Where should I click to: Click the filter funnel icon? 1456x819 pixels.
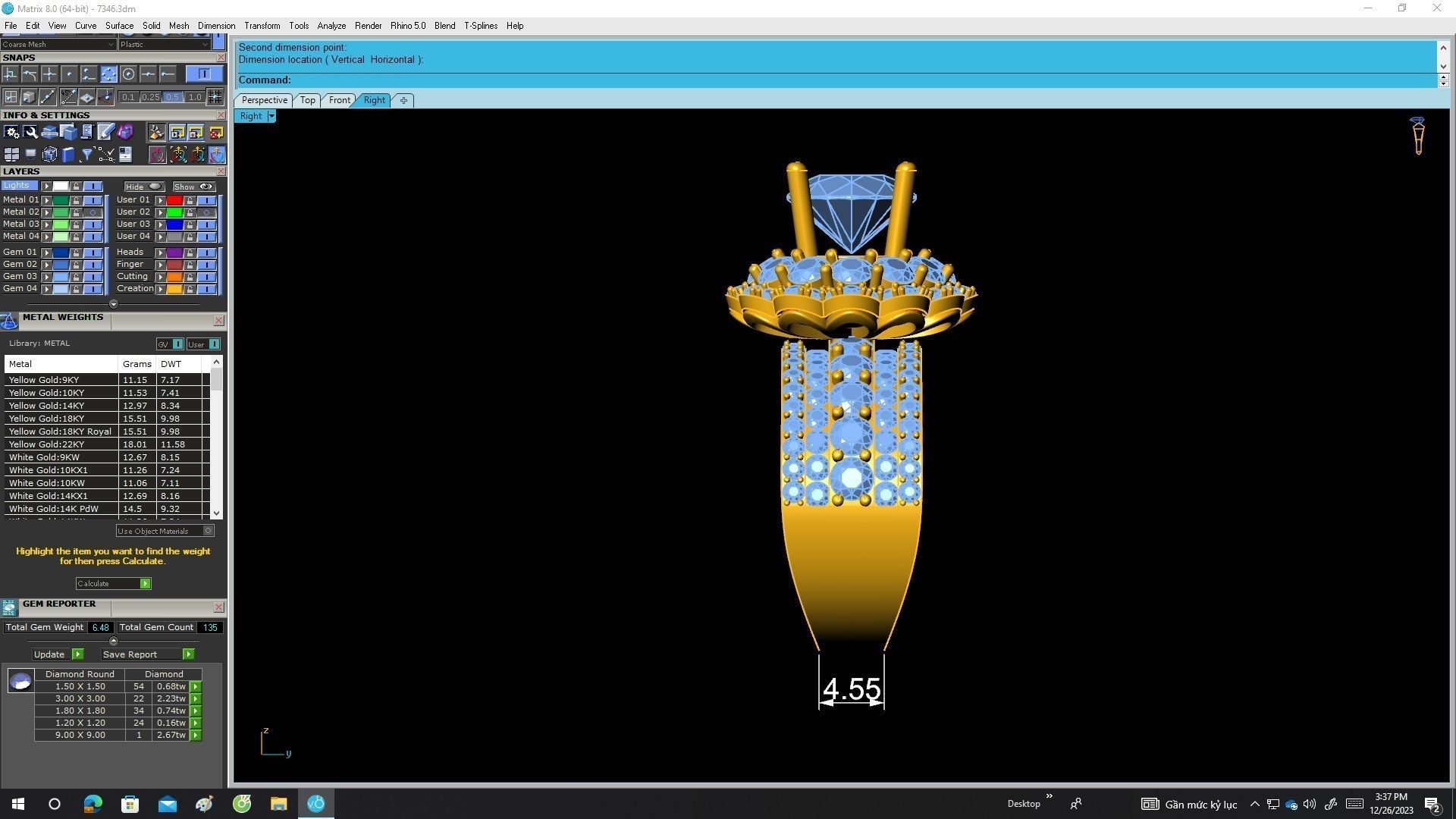tap(86, 155)
